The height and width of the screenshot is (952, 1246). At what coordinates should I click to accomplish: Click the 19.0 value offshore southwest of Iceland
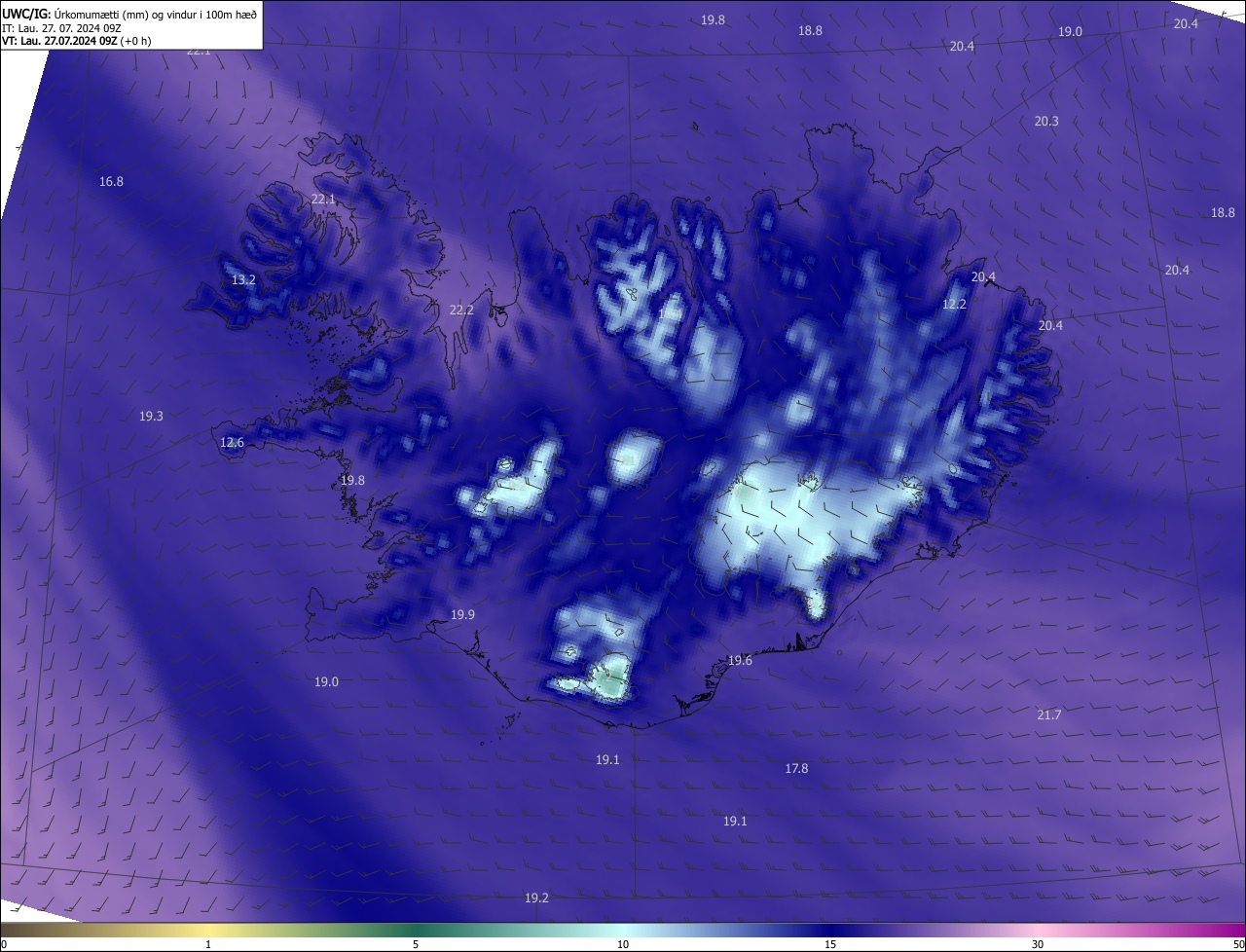[x=326, y=682]
